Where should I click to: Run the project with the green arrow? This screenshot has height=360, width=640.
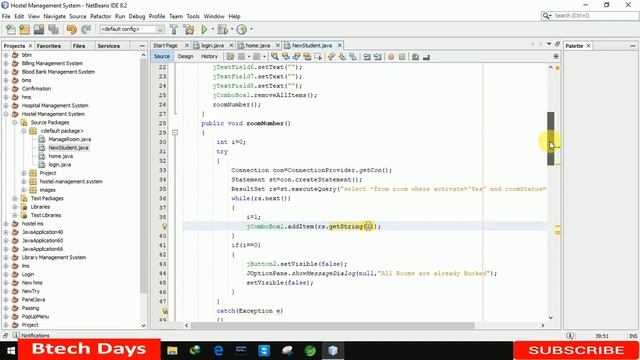pyautogui.click(x=204, y=29)
